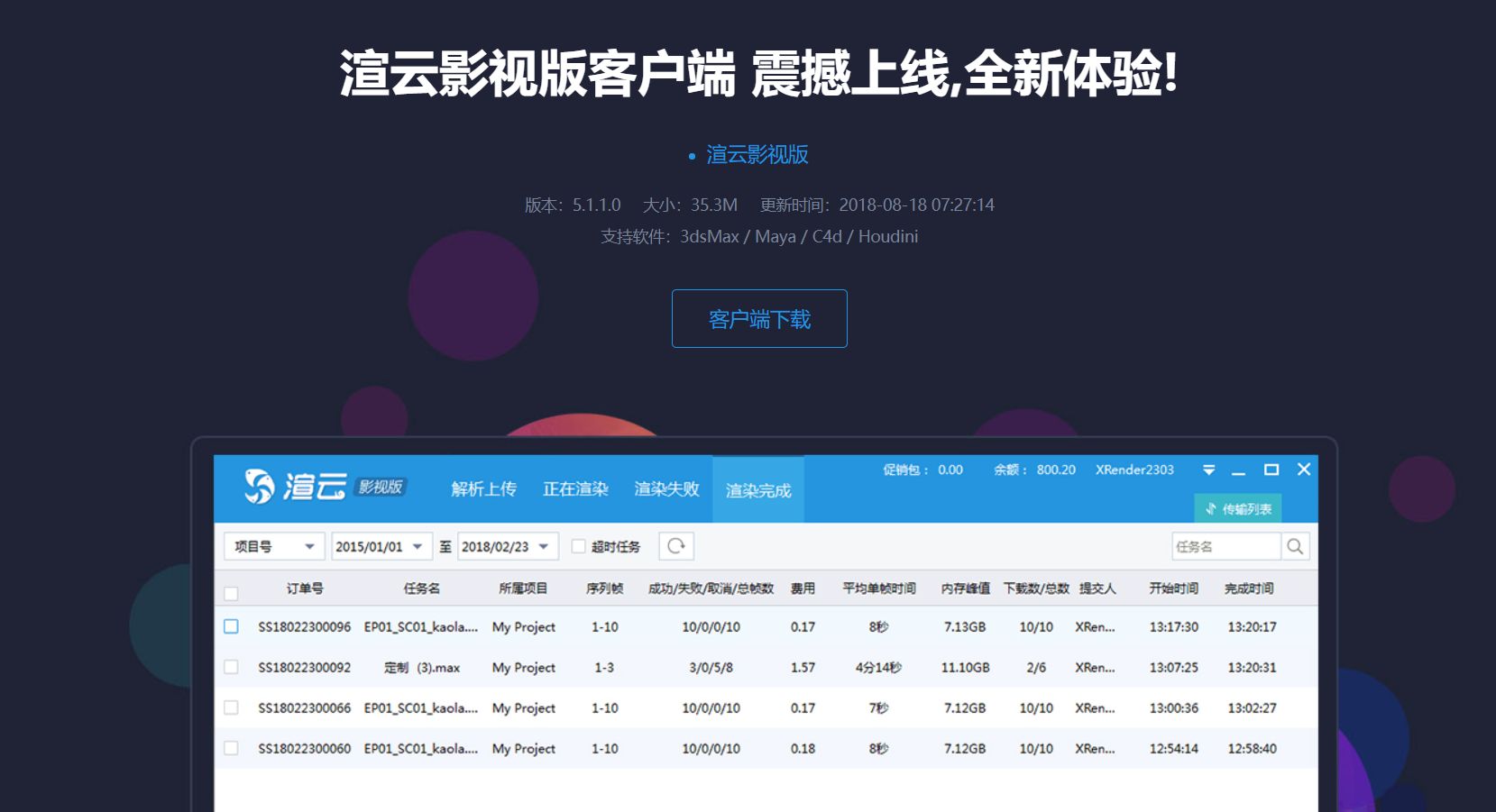Click the cost value 0.18
Screen dimensions: 1496x812
click(803, 748)
